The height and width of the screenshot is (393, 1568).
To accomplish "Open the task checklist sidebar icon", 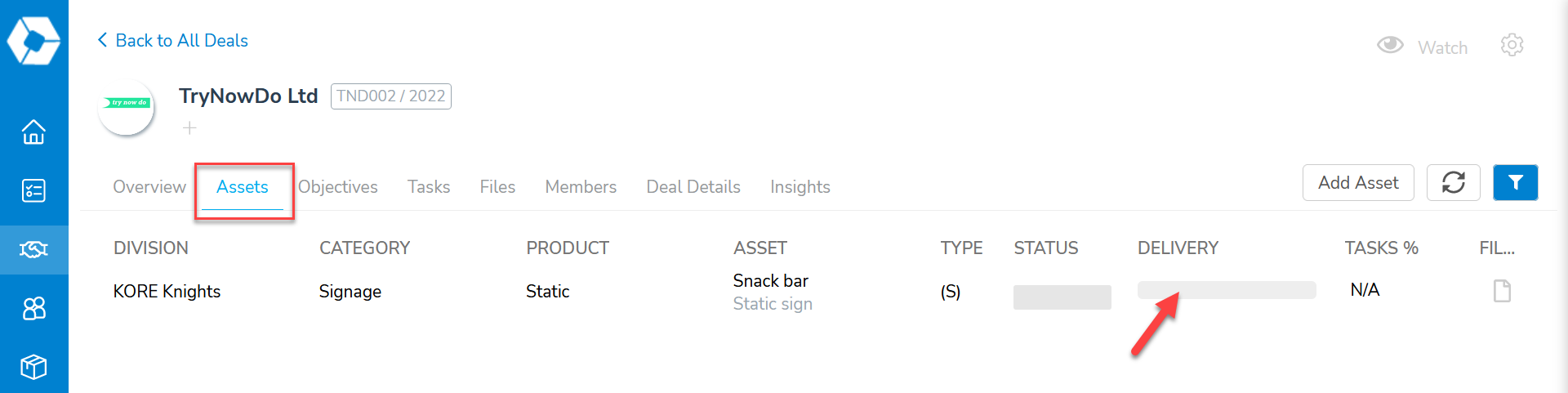I will point(33,190).
